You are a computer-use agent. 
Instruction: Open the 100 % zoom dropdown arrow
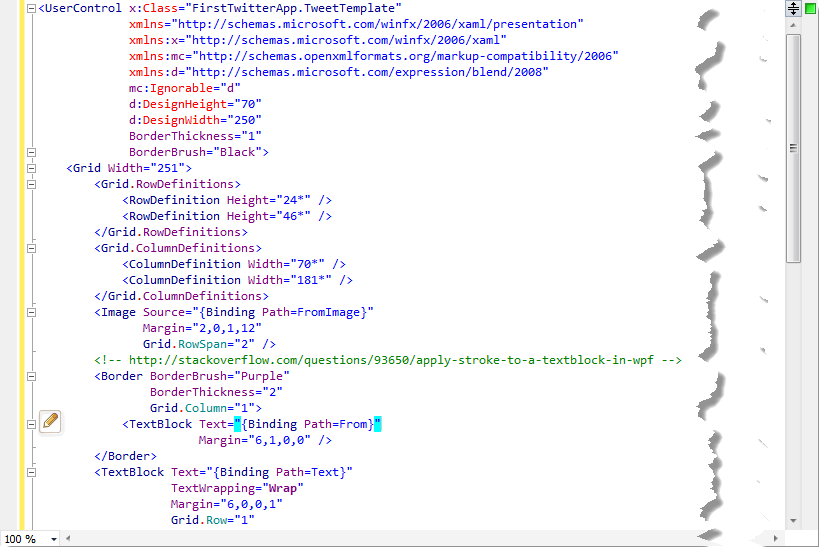(x=54, y=539)
